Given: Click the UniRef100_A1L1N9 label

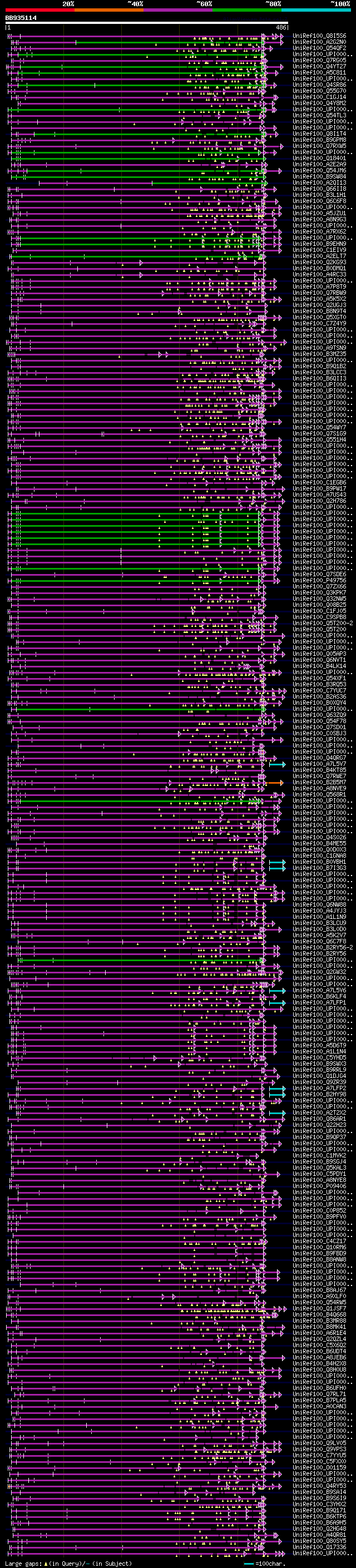Looking at the screenshot, I should (x=319, y=917).
